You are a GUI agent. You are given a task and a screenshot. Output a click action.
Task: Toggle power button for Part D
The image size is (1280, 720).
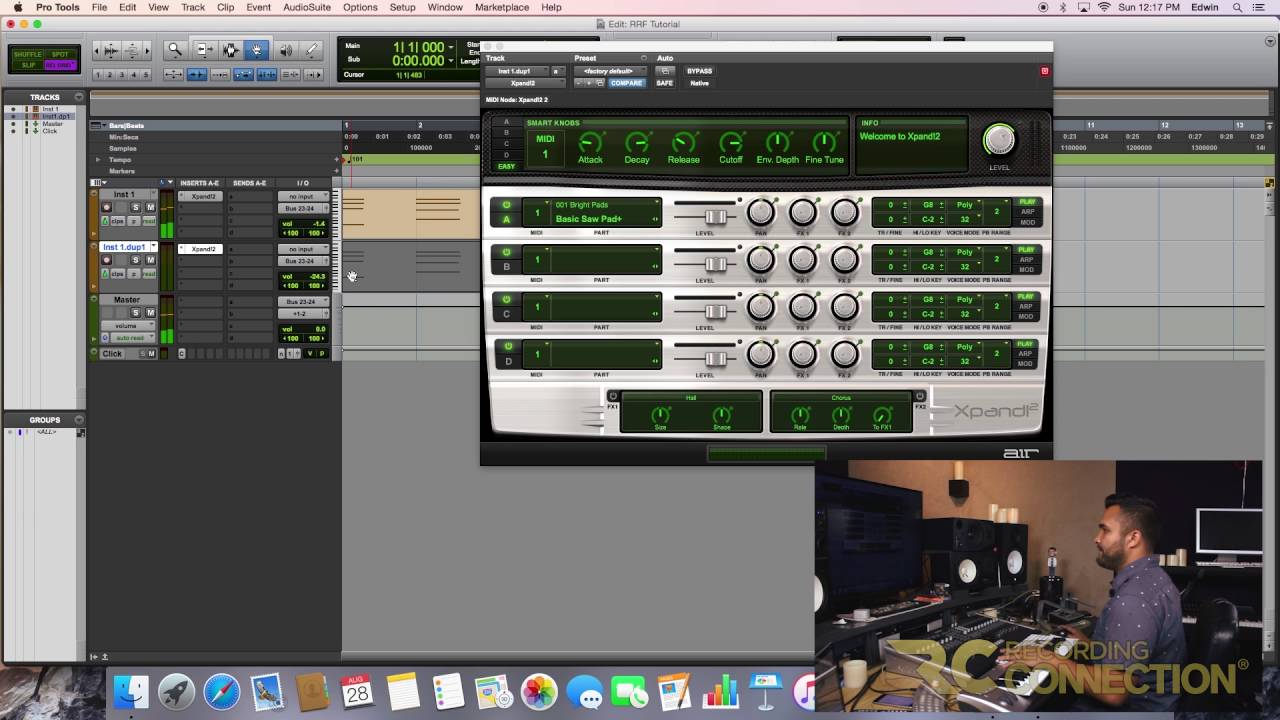point(507,346)
